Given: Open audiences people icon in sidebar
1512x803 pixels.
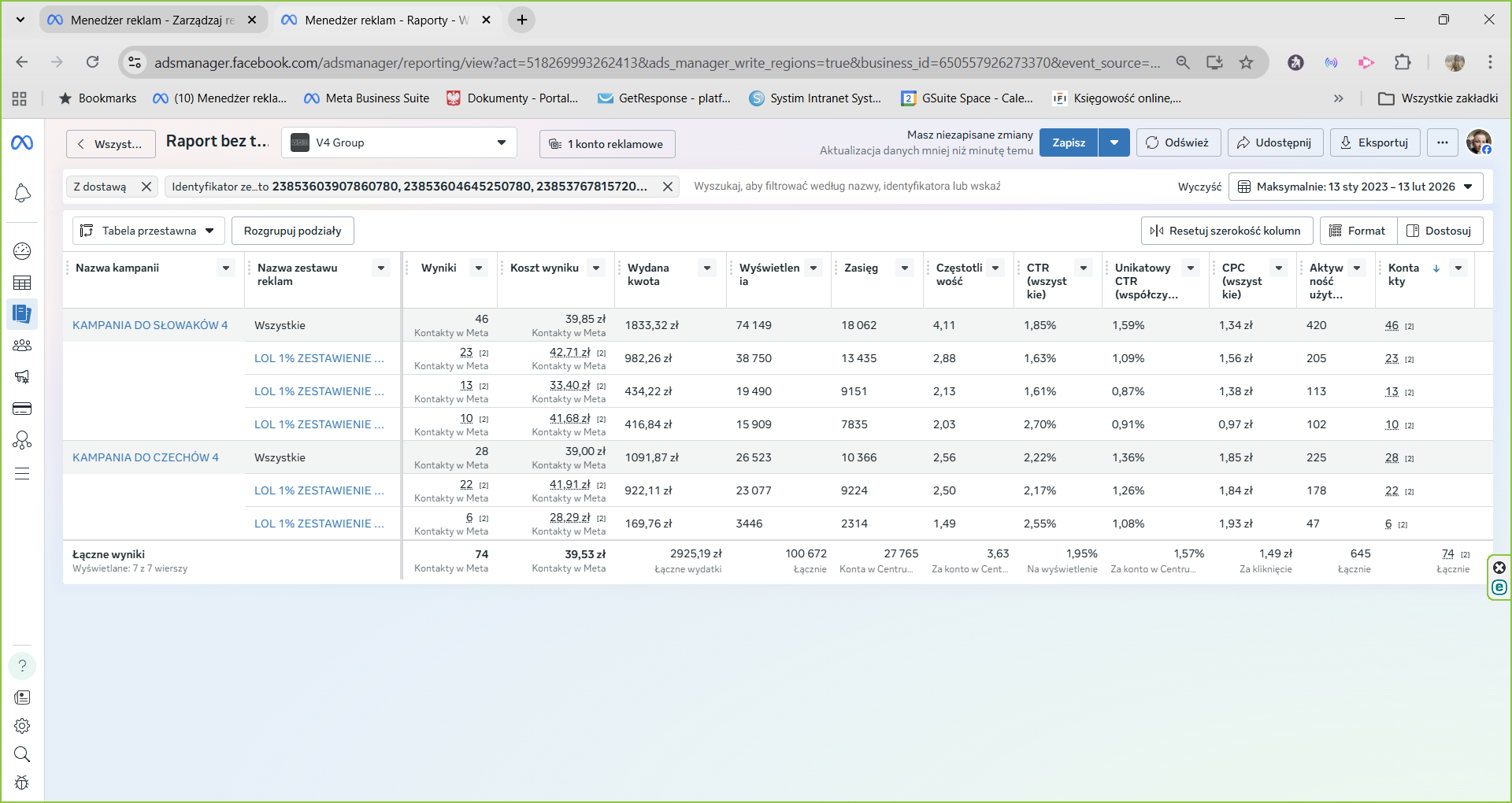Looking at the screenshot, I should tap(22, 345).
